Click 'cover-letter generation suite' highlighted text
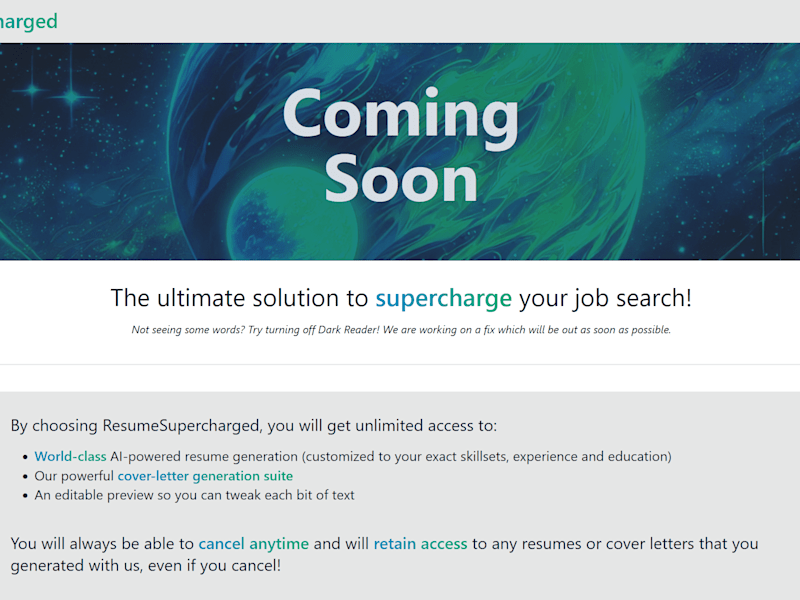800x600 pixels. tap(205, 476)
